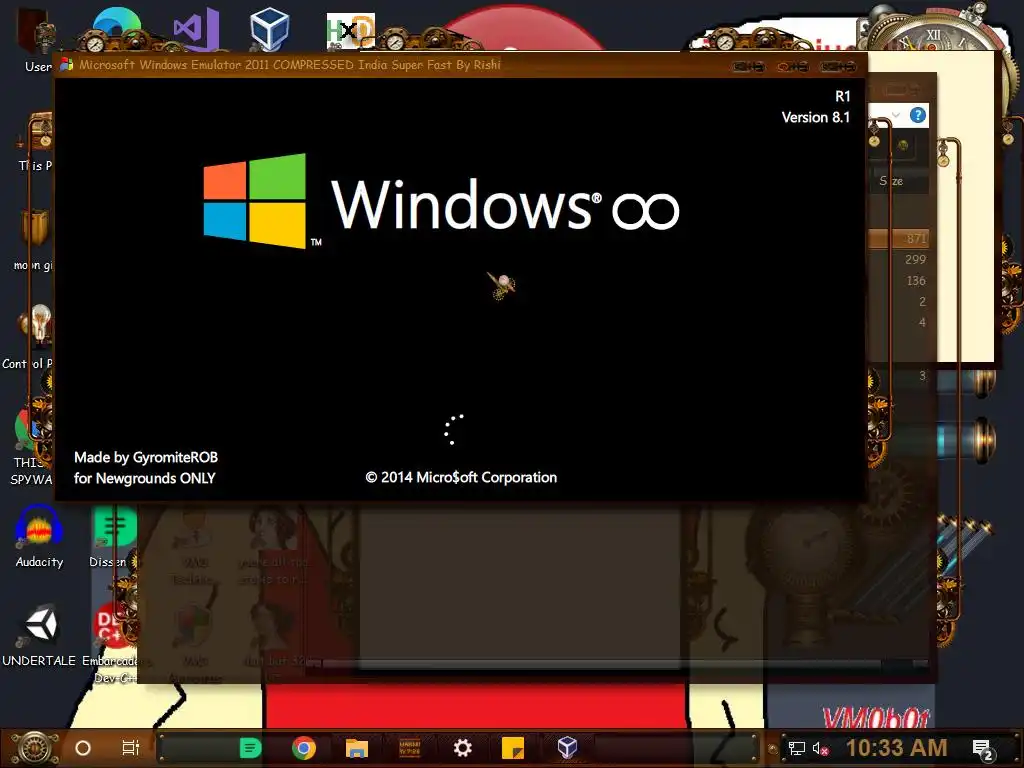Open the VirtualBox desktop shortcut
The image size is (1024, 768).
coord(270,29)
